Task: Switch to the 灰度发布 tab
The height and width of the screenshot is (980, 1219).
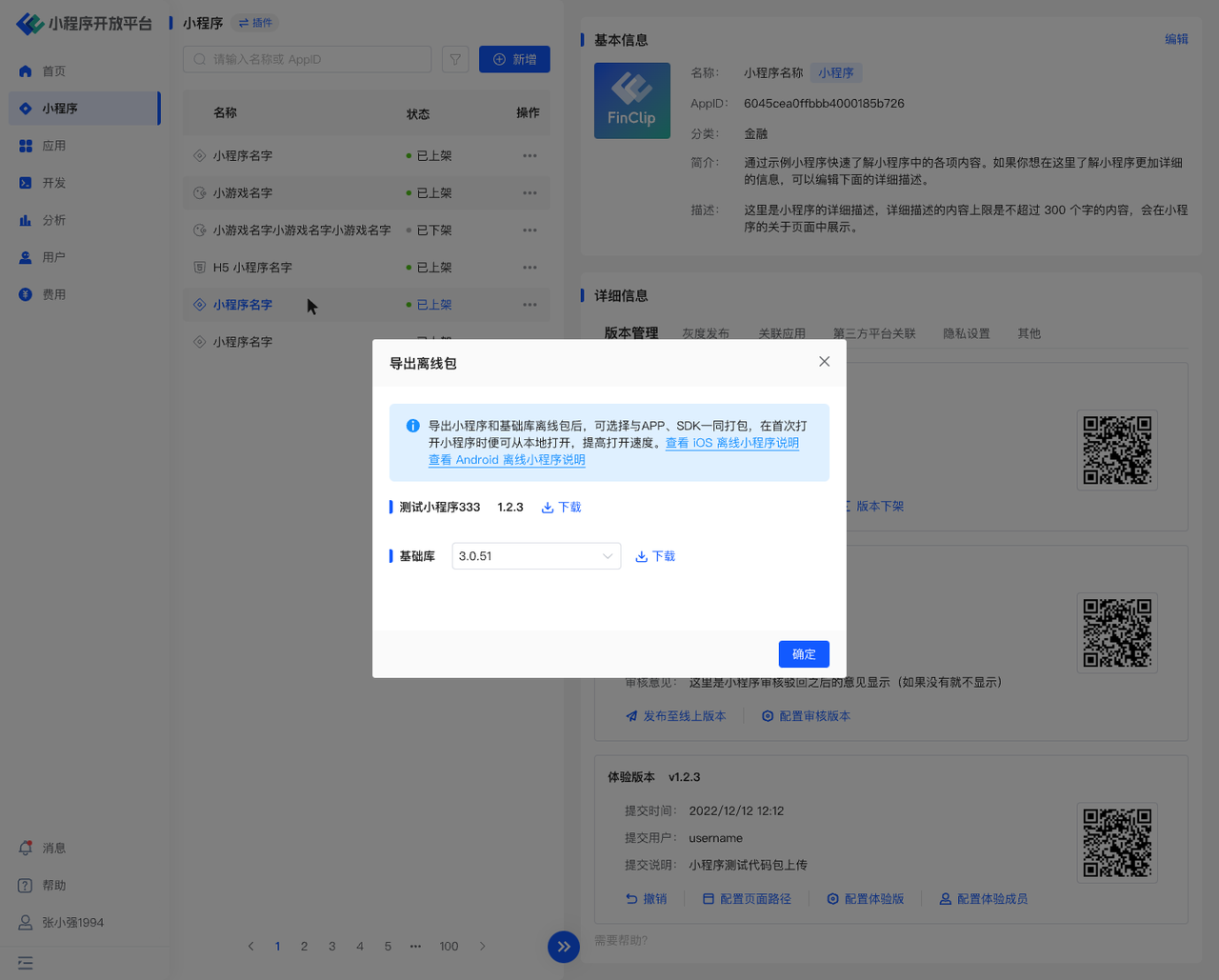Action: pyautogui.click(x=705, y=333)
